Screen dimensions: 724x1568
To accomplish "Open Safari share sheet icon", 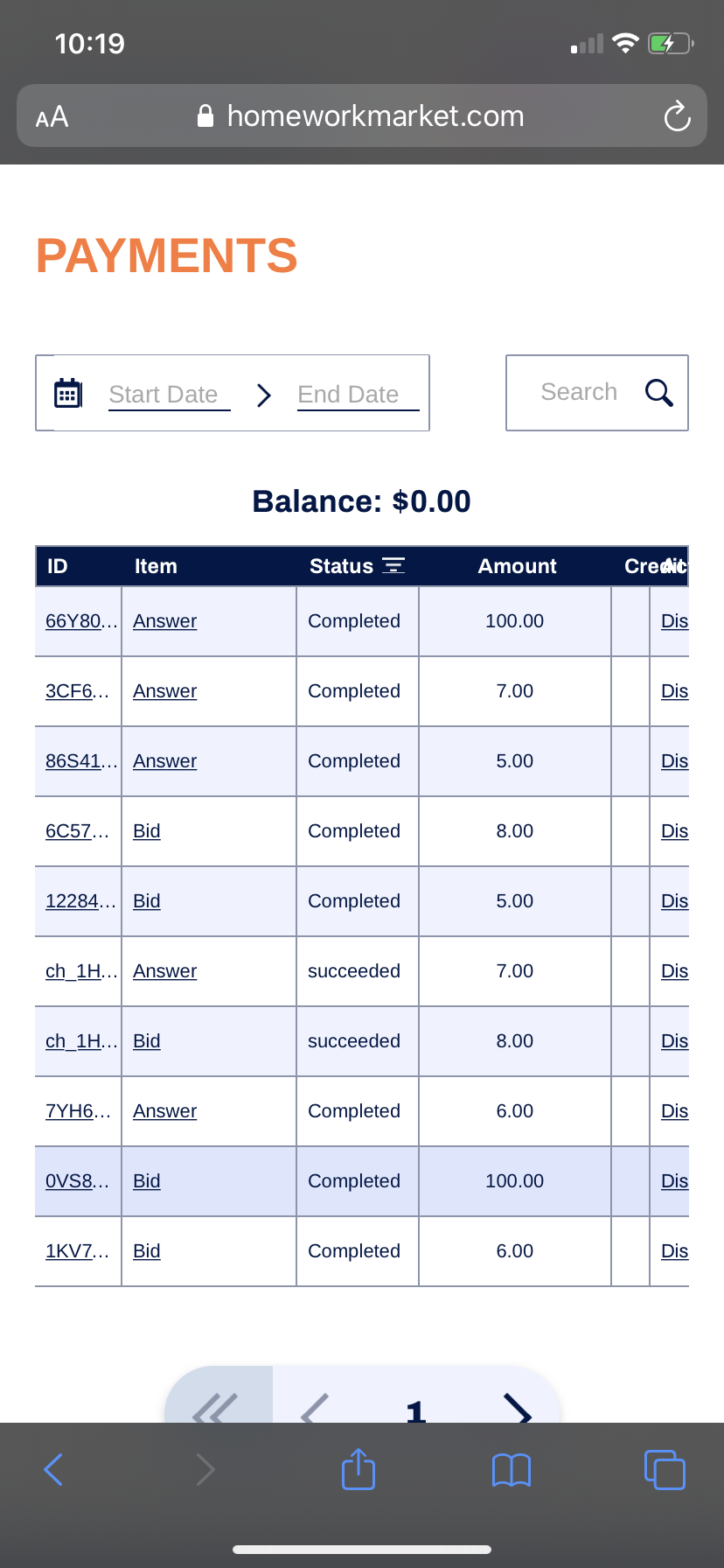I will tap(359, 1469).
